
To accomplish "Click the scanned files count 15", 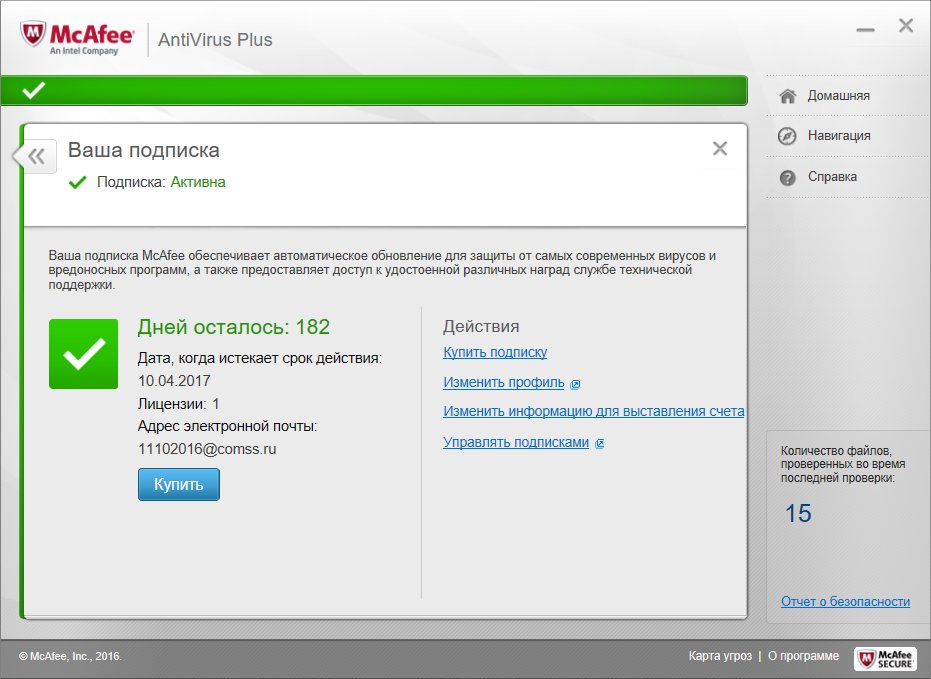I will (x=798, y=513).
